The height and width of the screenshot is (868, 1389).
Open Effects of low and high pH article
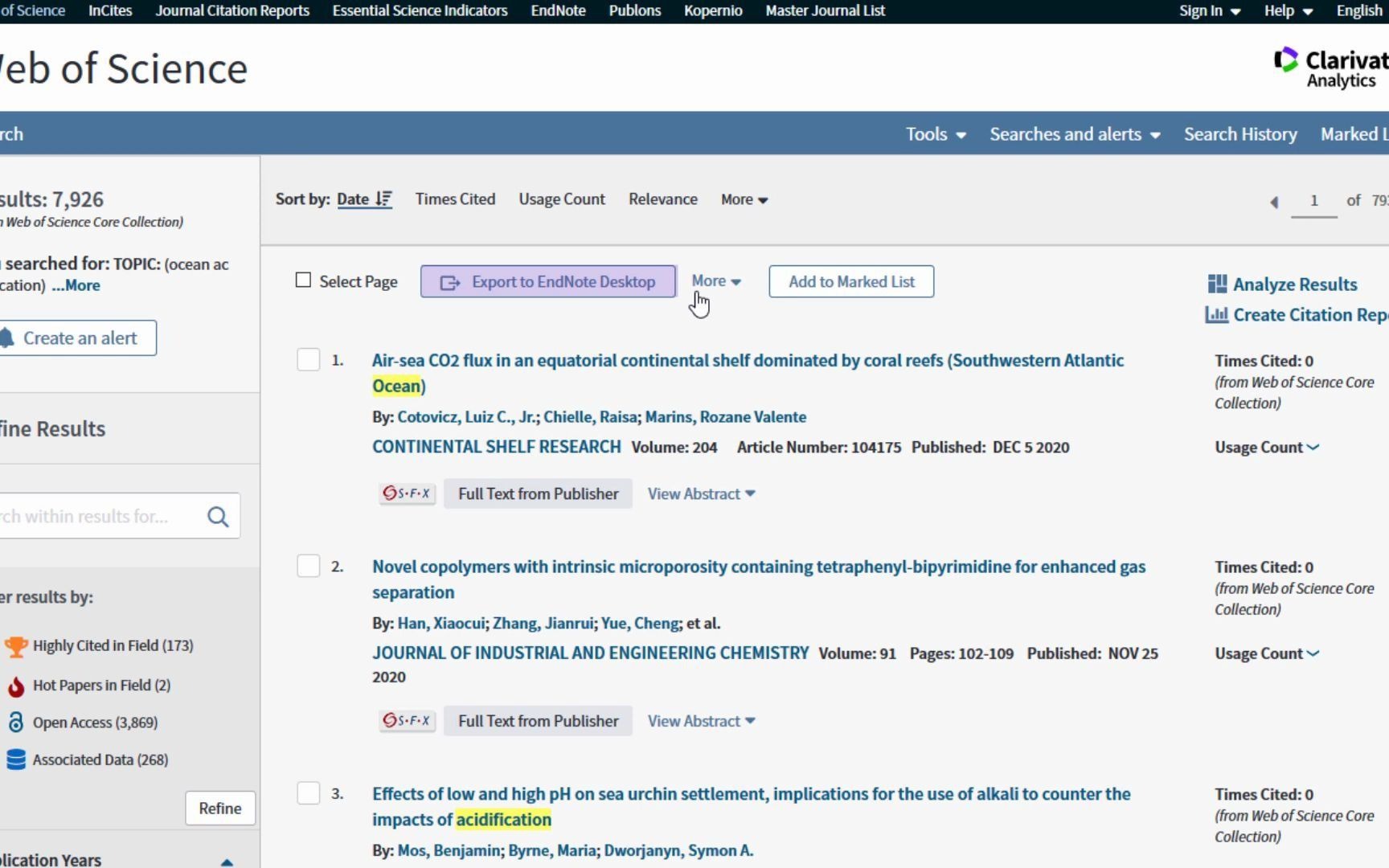click(751, 807)
